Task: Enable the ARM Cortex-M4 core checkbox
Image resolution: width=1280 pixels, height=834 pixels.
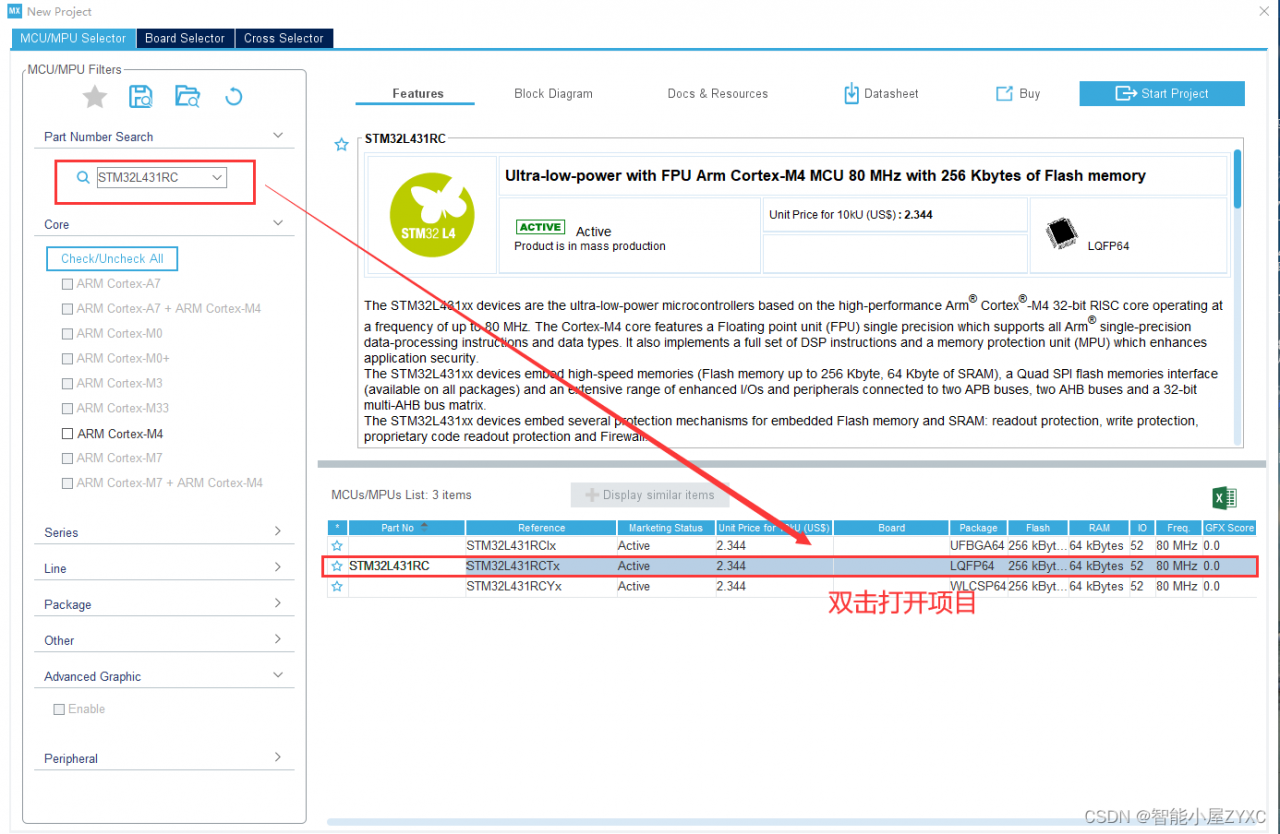Action: coord(67,434)
